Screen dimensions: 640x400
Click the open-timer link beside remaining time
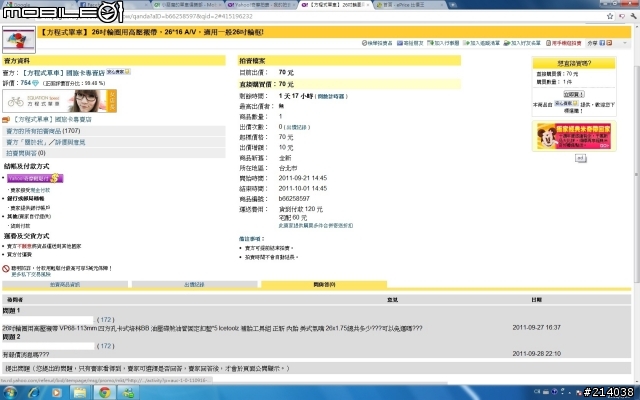pyautogui.click(x=331, y=97)
